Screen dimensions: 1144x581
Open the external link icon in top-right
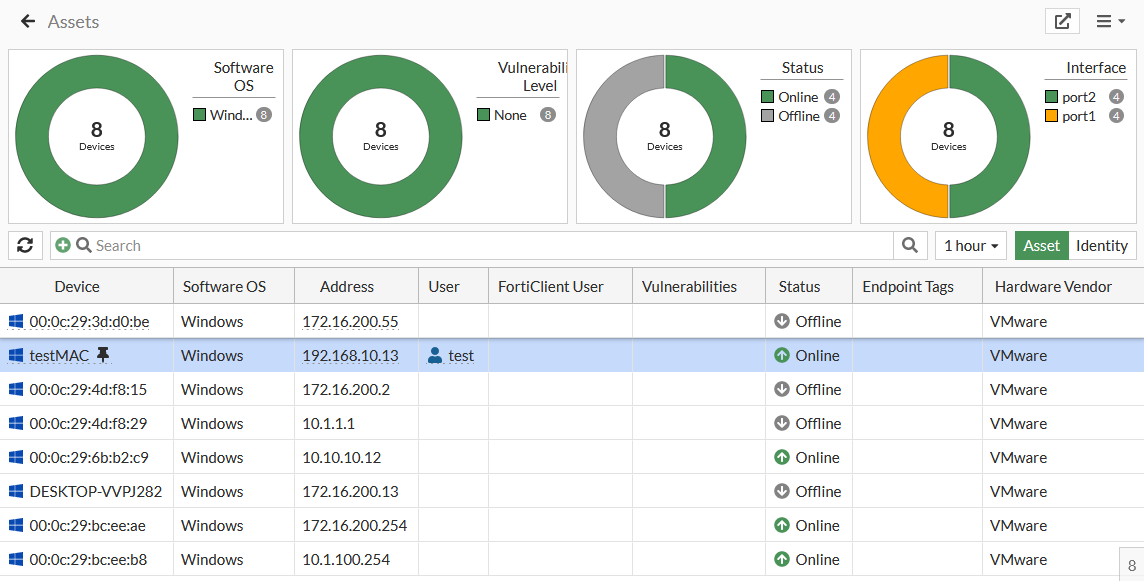1062,20
